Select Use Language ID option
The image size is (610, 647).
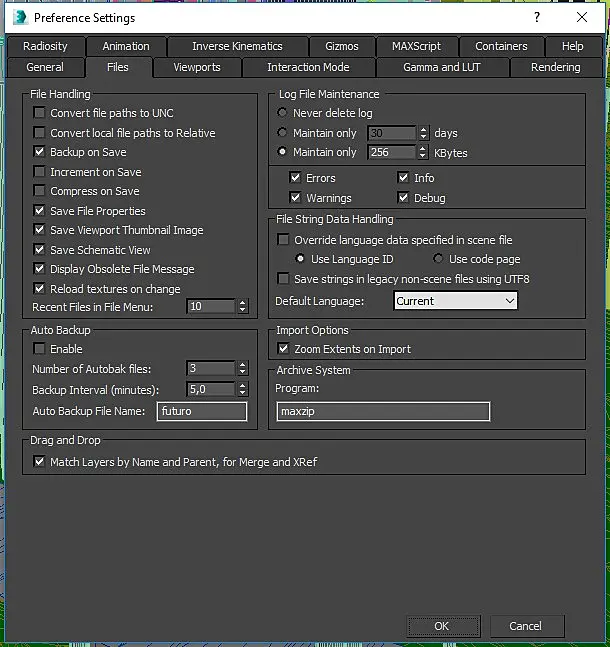300,259
